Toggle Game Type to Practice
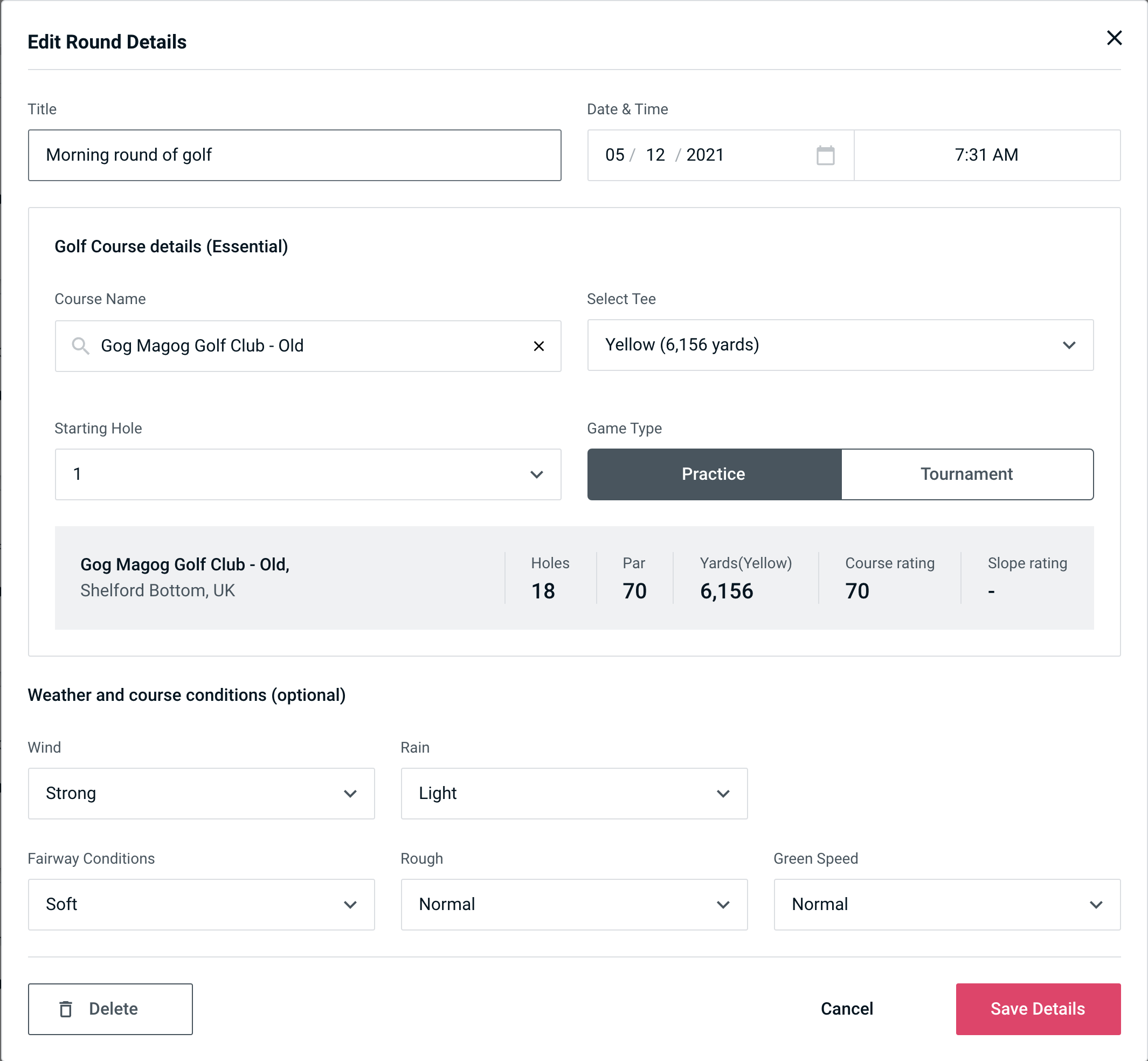1148x1061 pixels. click(713, 475)
